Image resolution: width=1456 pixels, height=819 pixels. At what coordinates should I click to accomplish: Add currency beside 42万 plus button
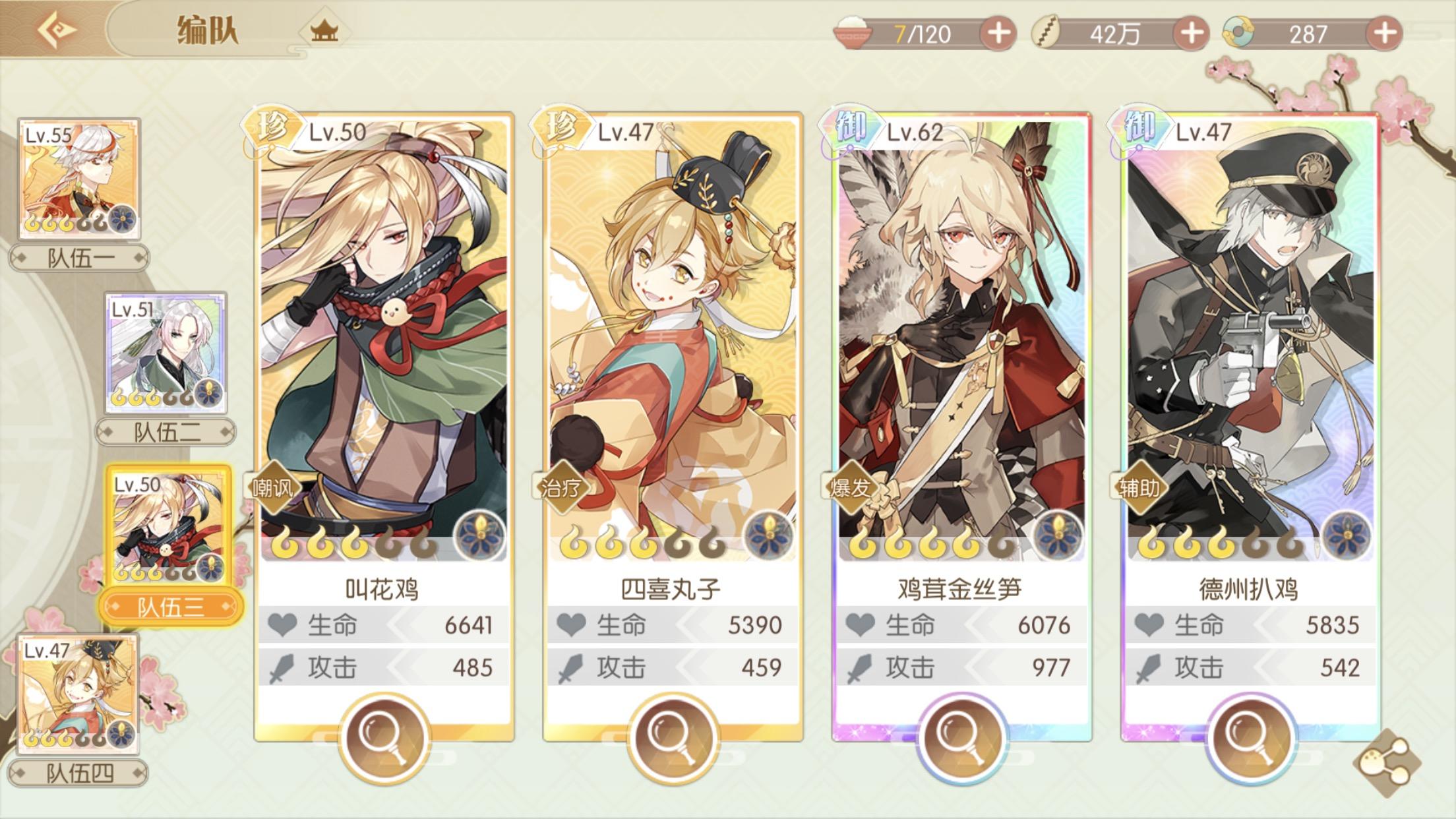(x=1190, y=33)
